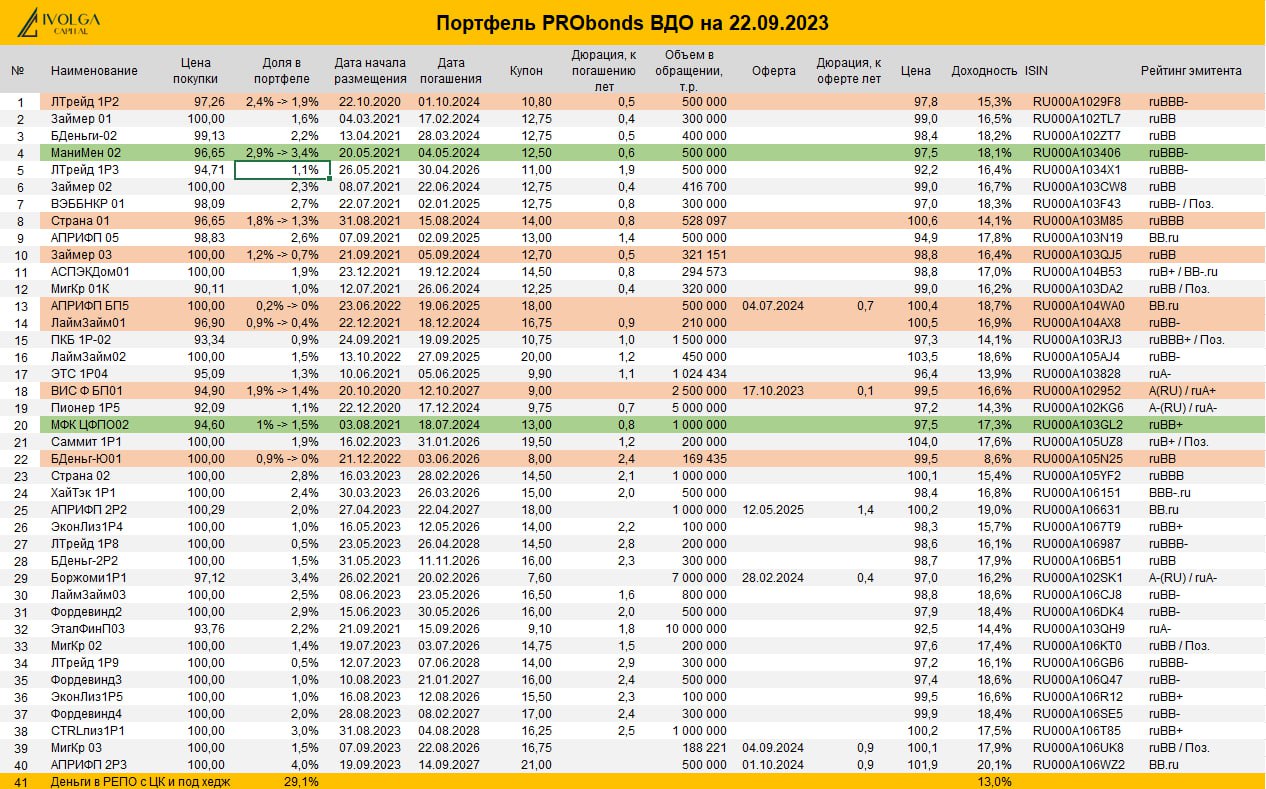Select the "ЭталФинП03" name cell
1266x789 pixels.
coord(88,629)
